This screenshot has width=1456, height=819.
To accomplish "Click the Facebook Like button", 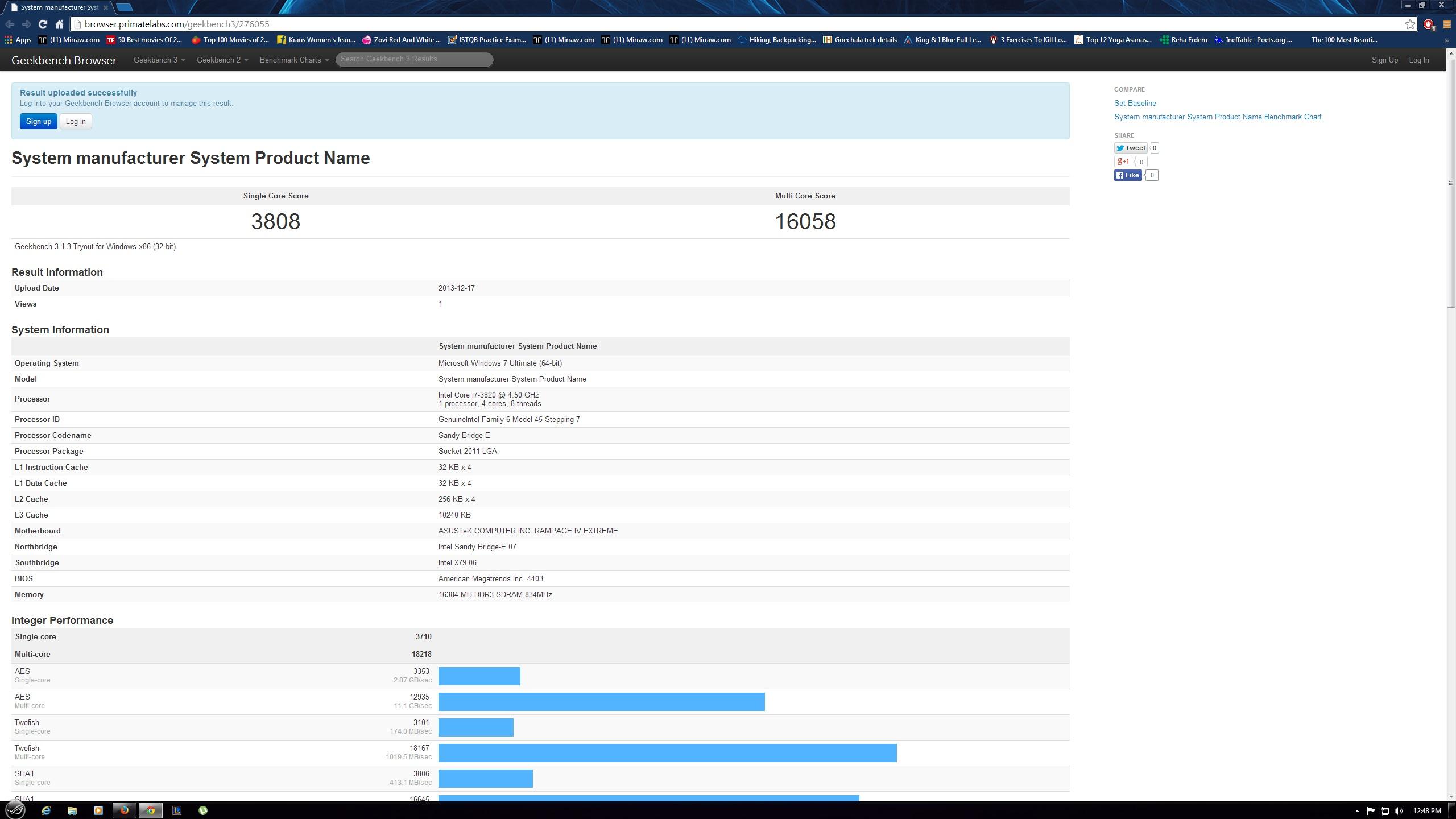I will pos(1128,175).
